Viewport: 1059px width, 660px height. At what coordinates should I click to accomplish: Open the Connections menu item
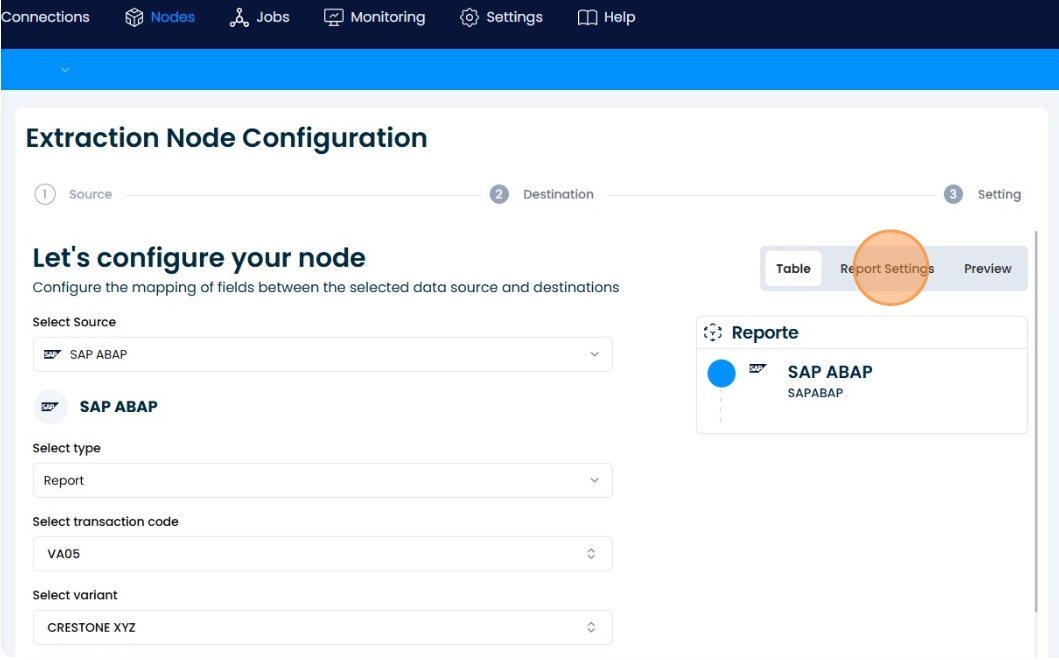click(44, 16)
